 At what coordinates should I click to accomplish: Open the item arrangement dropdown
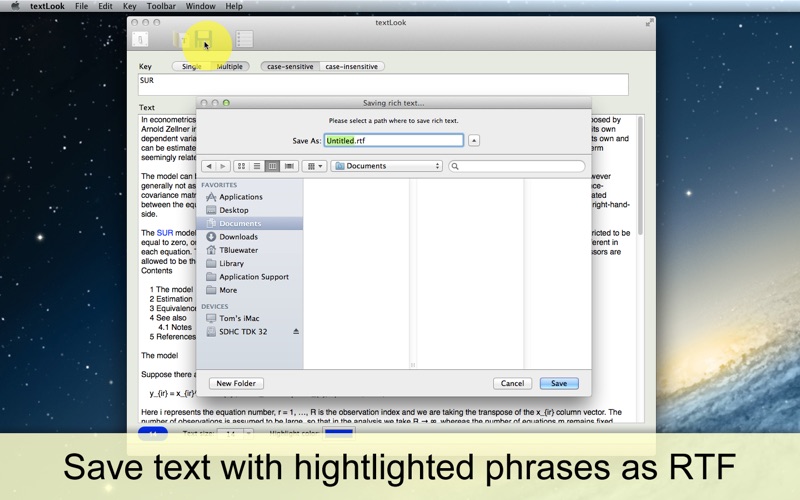[x=314, y=166]
